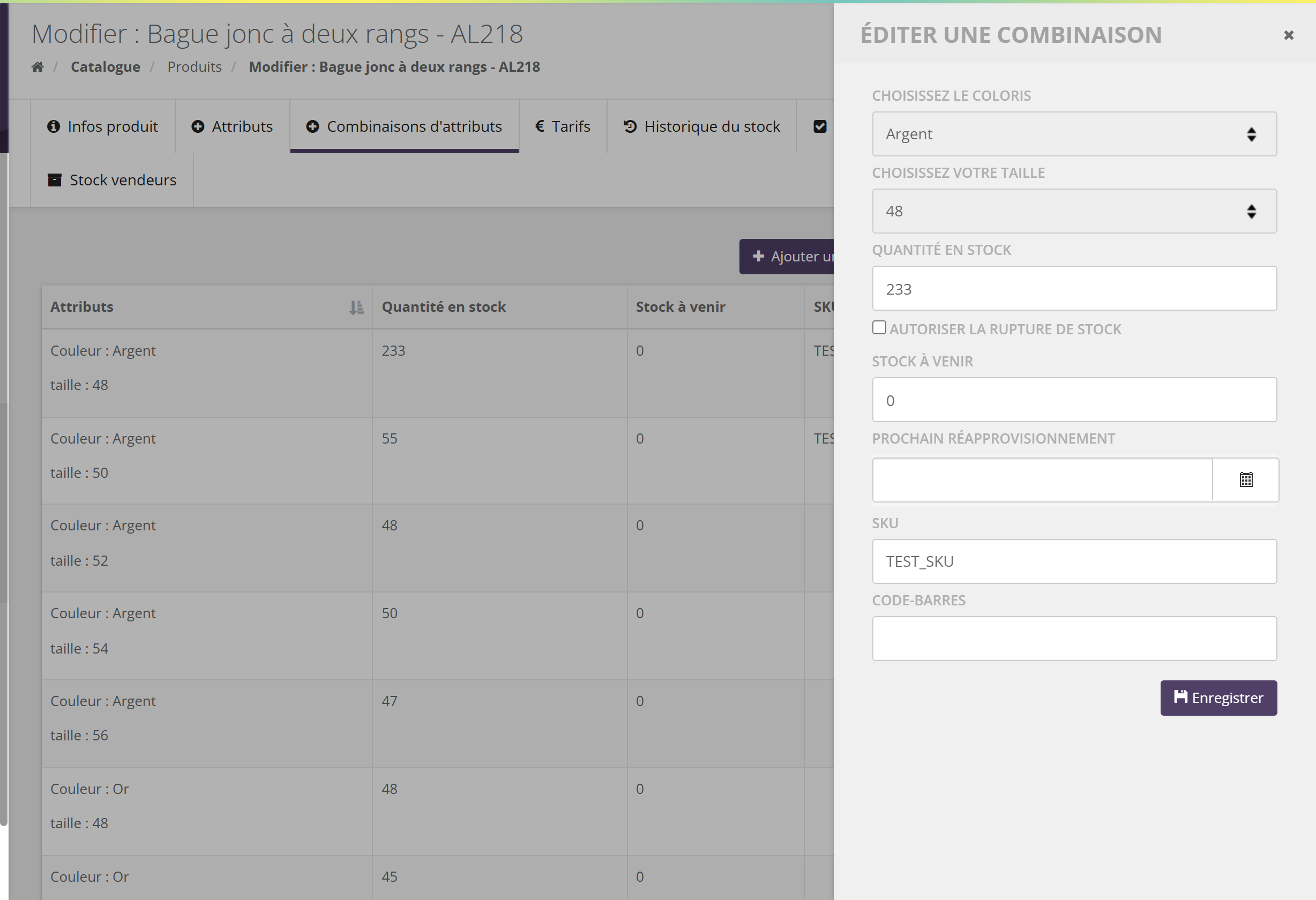This screenshot has width=1316, height=900.
Task: Click the Prochain réapprovisionnement date field
Action: [x=1042, y=480]
